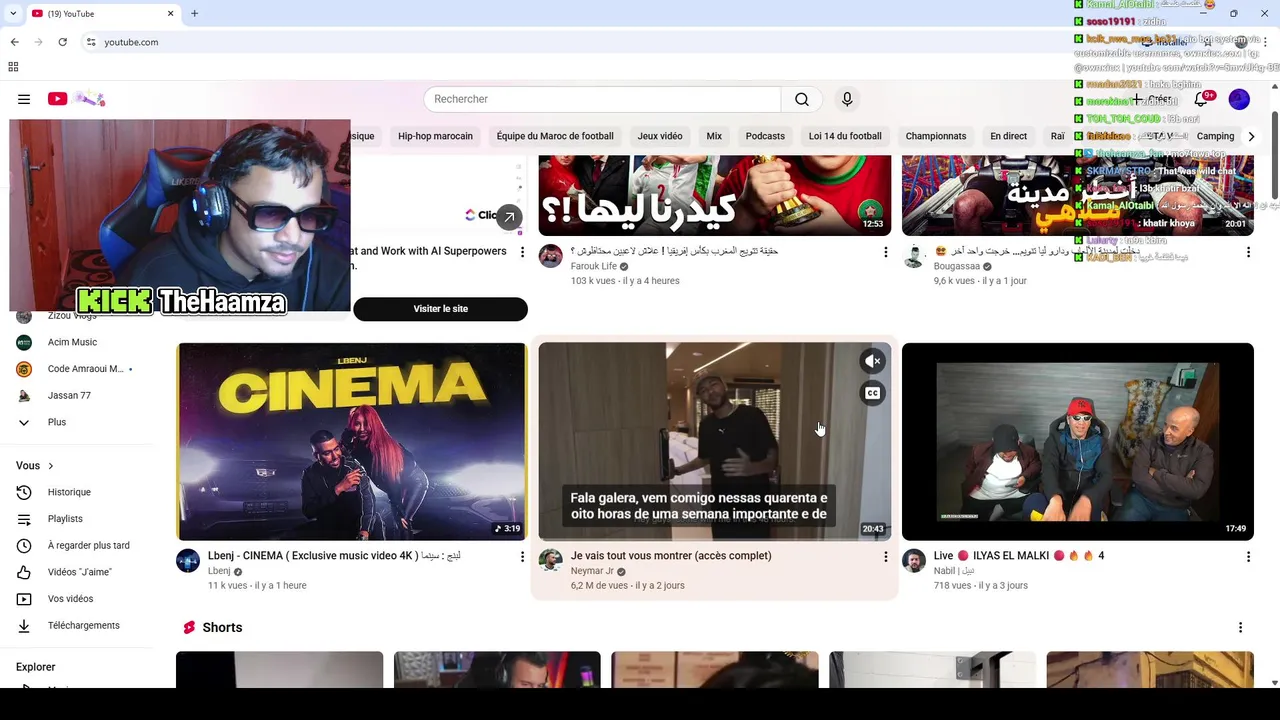This screenshot has width=1280, height=720.
Task: Open Neymar Jr channel name link
Action: [592, 571]
